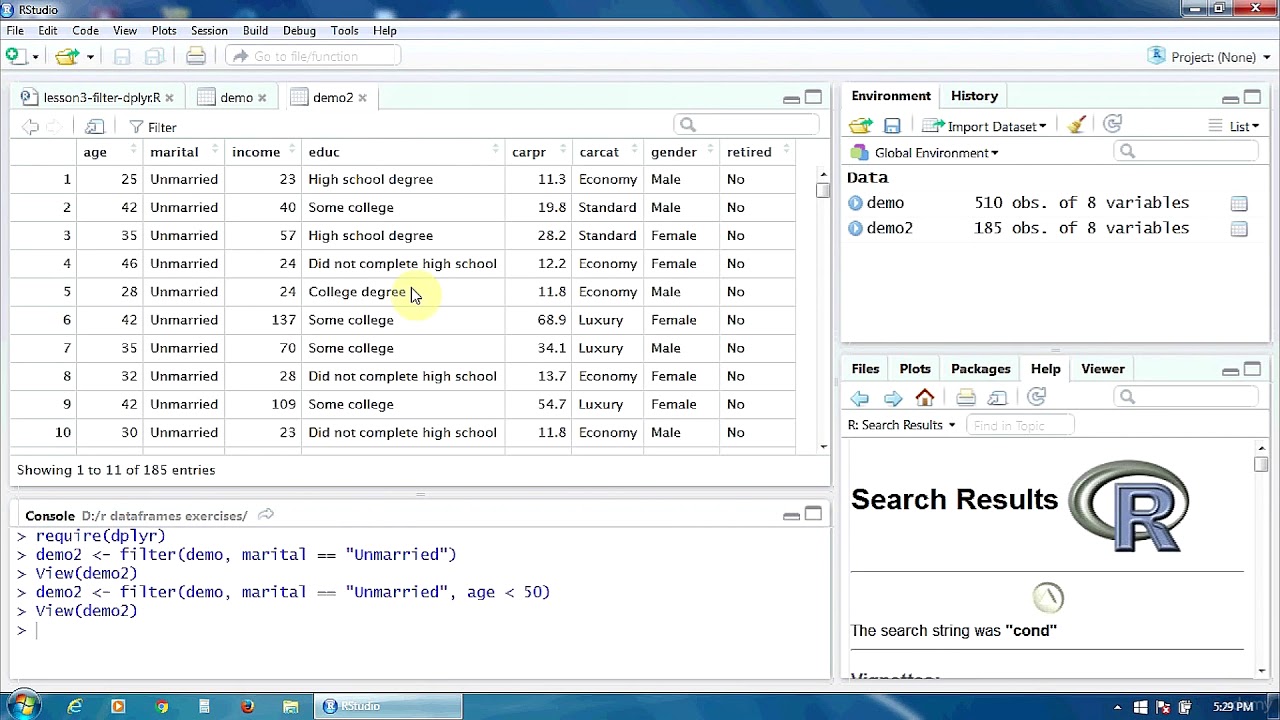Click the Save current document icon
Viewport: 1280px width, 720px height.
coord(122,56)
